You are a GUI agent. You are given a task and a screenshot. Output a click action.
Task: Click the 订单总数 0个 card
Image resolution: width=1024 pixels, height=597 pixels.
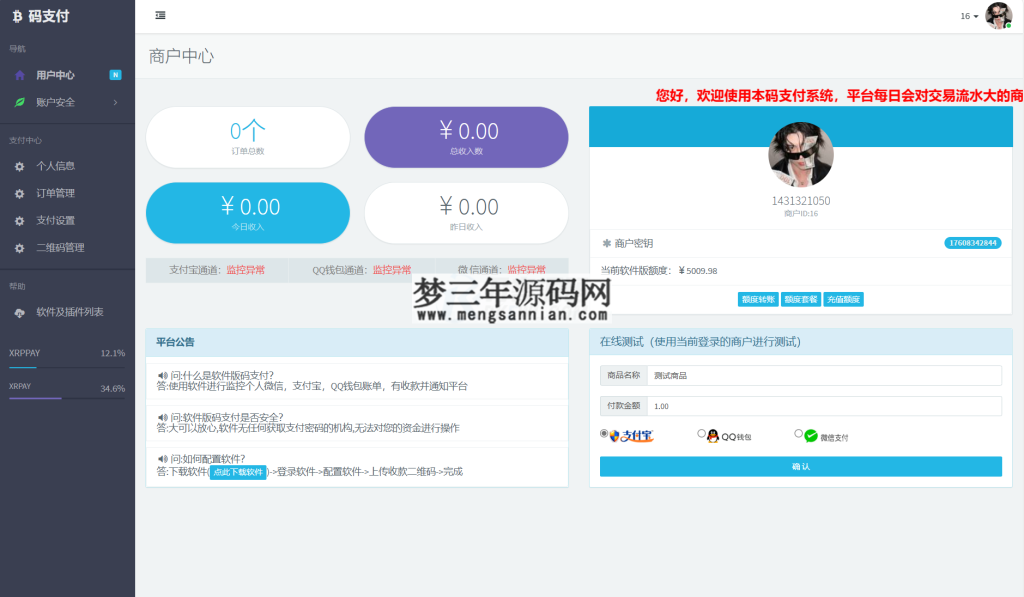point(248,138)
